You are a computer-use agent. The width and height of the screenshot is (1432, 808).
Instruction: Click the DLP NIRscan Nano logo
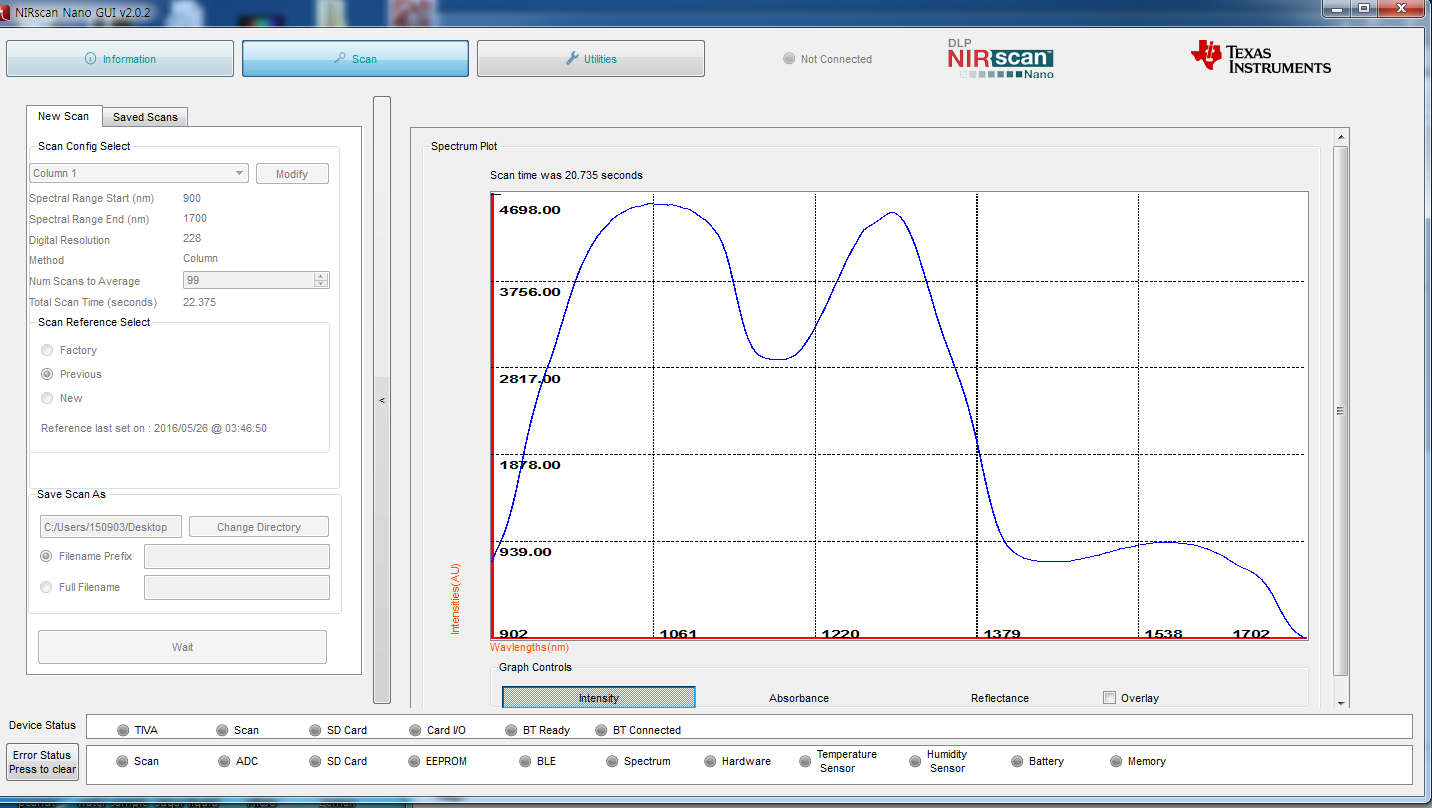point(1000,59)
